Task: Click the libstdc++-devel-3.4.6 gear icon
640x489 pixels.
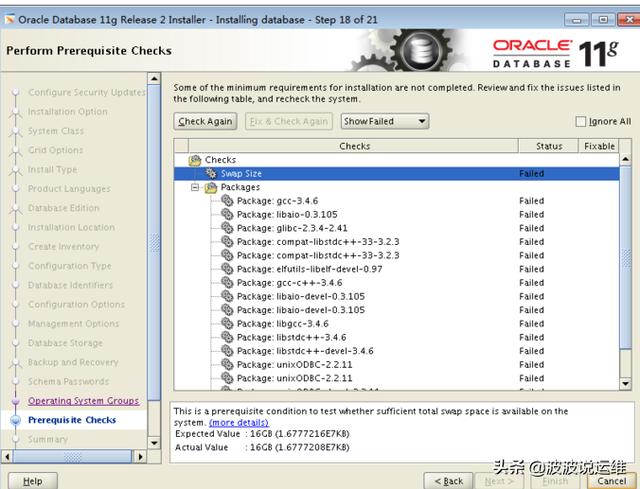Action: pyautogui.click(x=227, y=351)
